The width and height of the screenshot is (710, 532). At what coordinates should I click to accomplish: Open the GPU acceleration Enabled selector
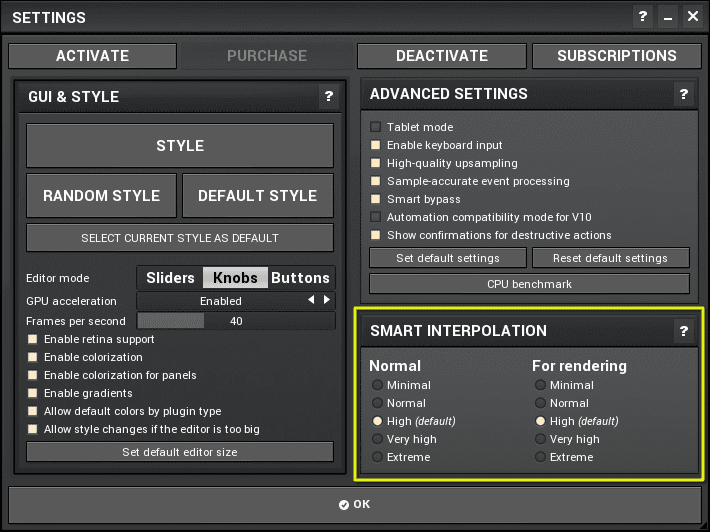click(x=236, y=301)
